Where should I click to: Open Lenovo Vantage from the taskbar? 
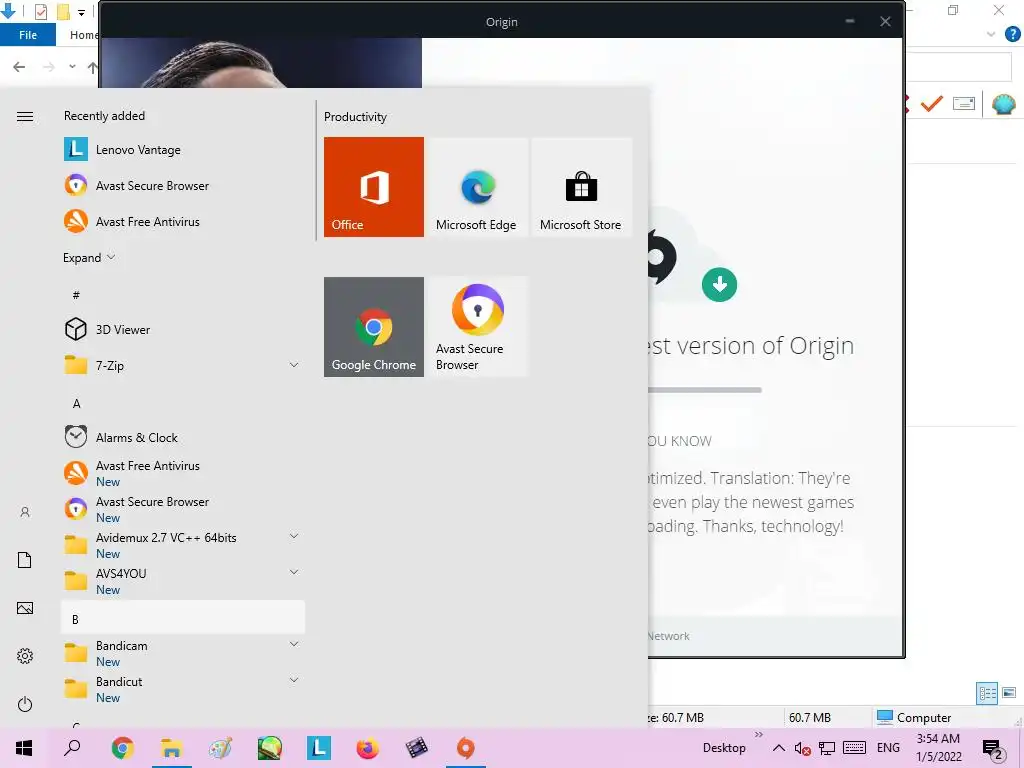pyautogui.click(x=319, y=748)
